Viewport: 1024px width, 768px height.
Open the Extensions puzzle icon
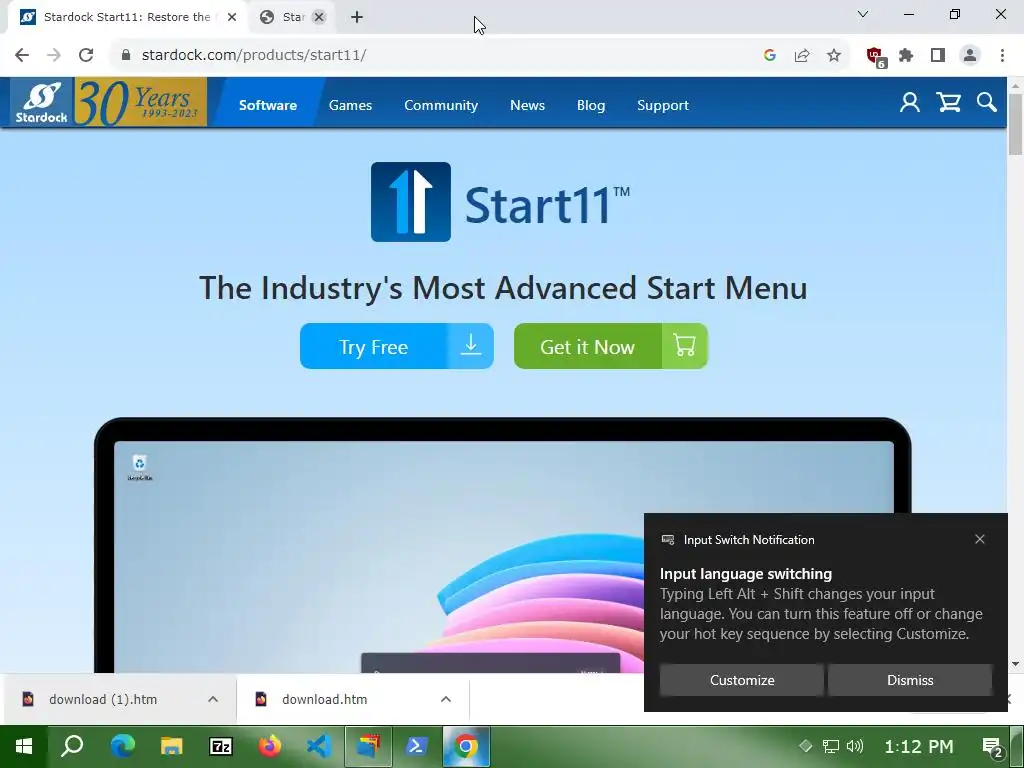point(906,55)
